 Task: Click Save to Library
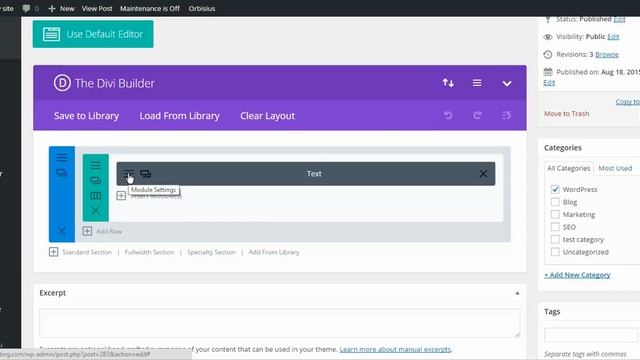pos(87,116)
